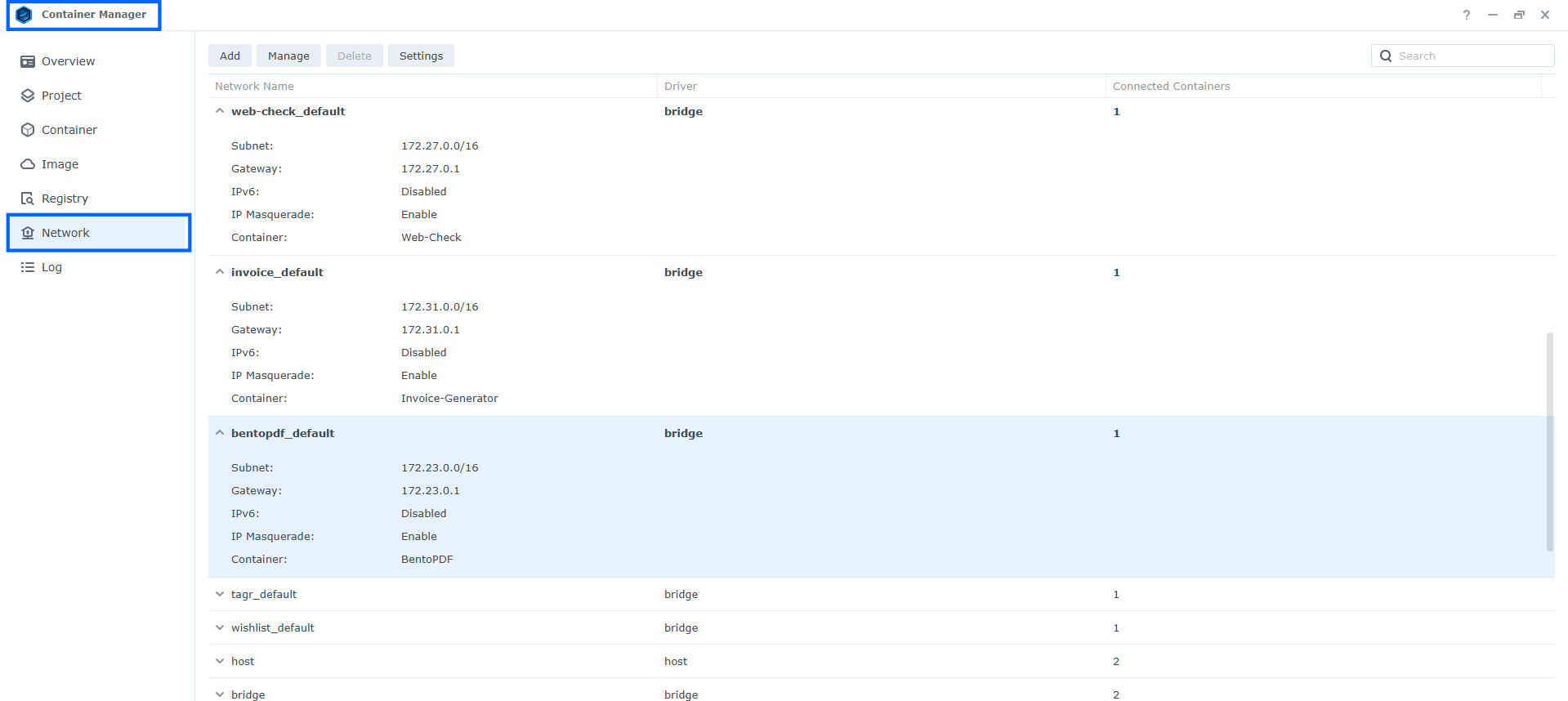
Task: Click the search magnifier icon
Action: coord(1386,56)
